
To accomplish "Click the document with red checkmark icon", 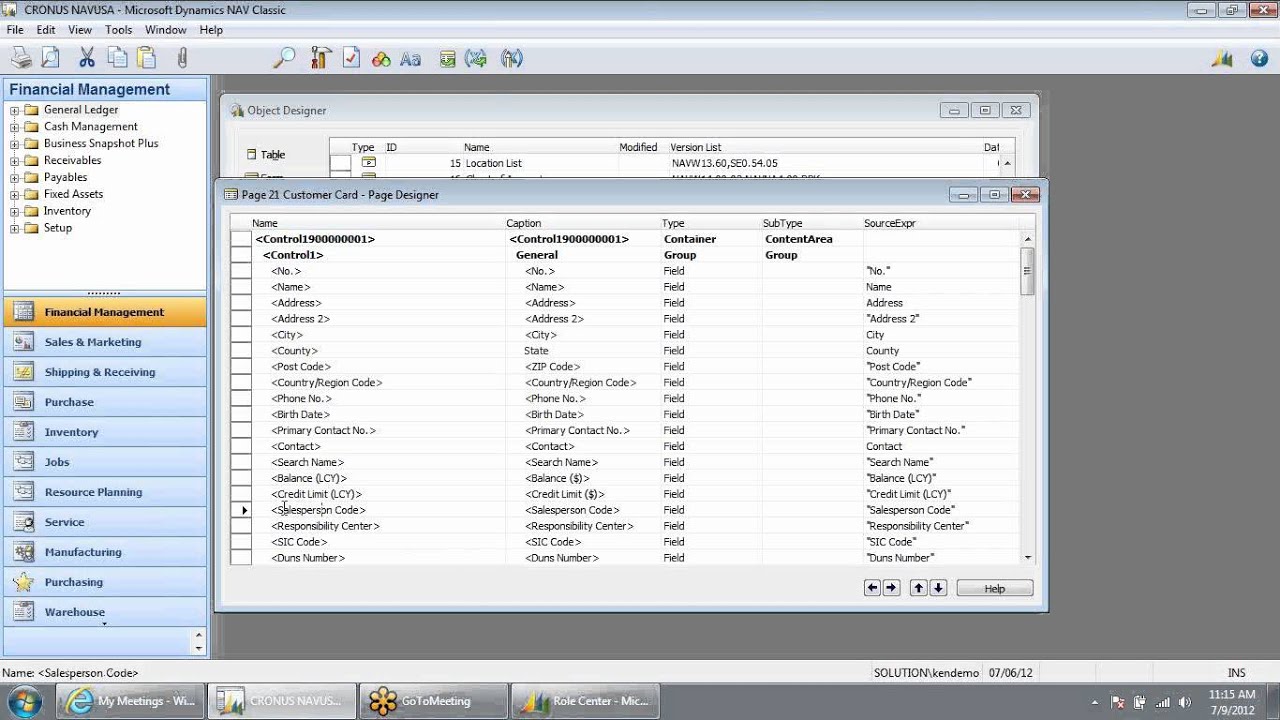I will [351, 58].
